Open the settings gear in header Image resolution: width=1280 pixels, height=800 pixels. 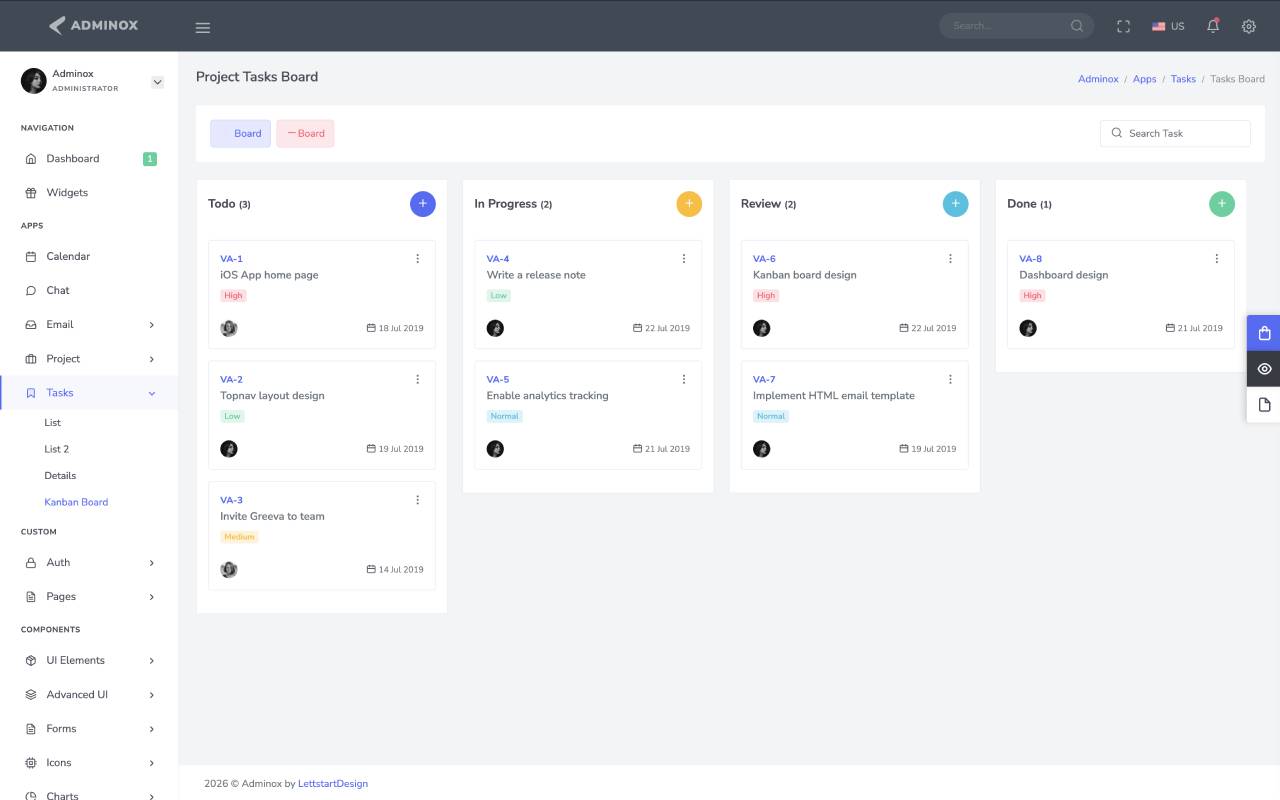click(1249, 26)
